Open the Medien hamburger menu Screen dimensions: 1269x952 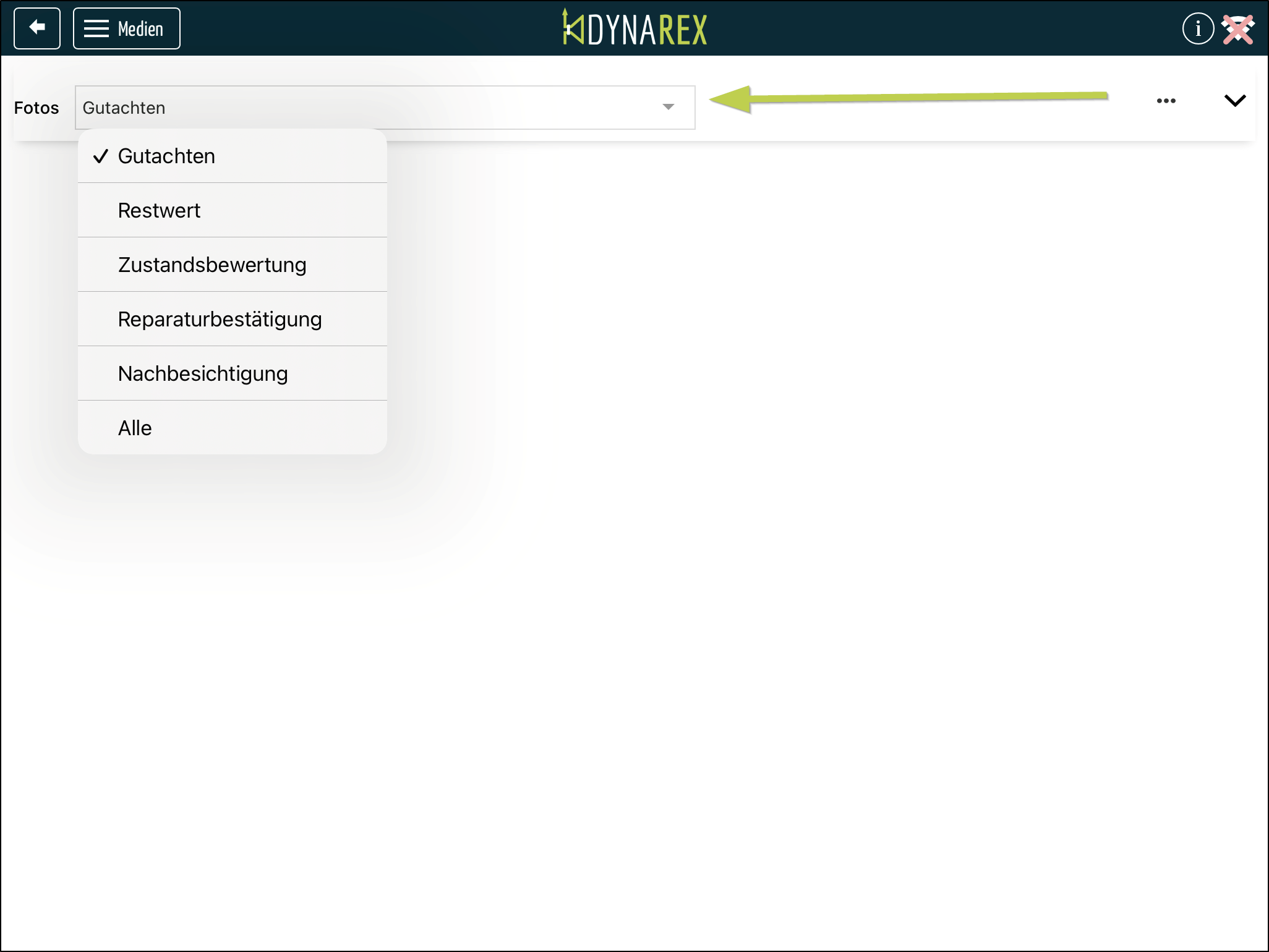click(127, 28)
